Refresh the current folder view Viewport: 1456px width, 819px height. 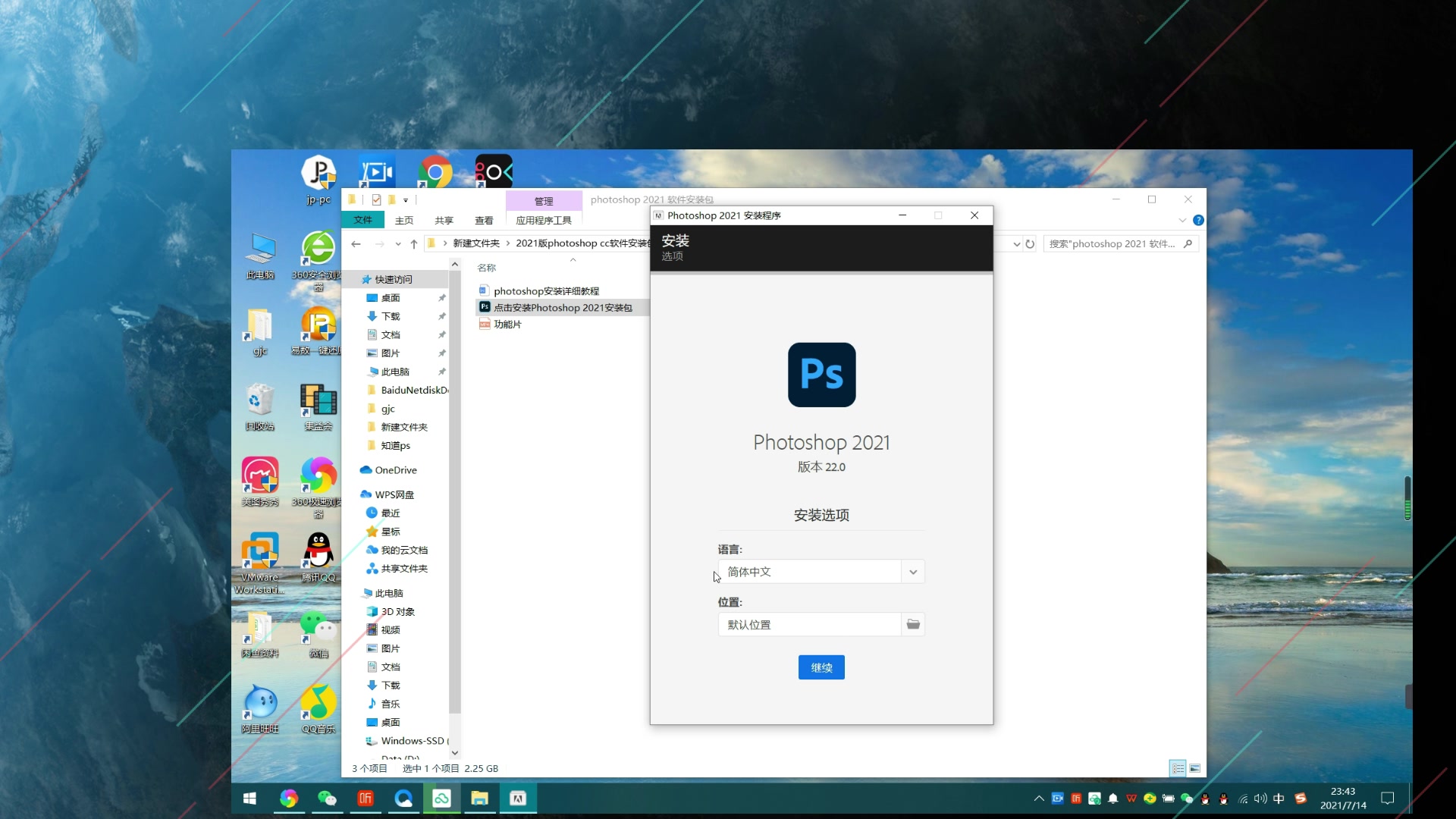click(1030, 243)
